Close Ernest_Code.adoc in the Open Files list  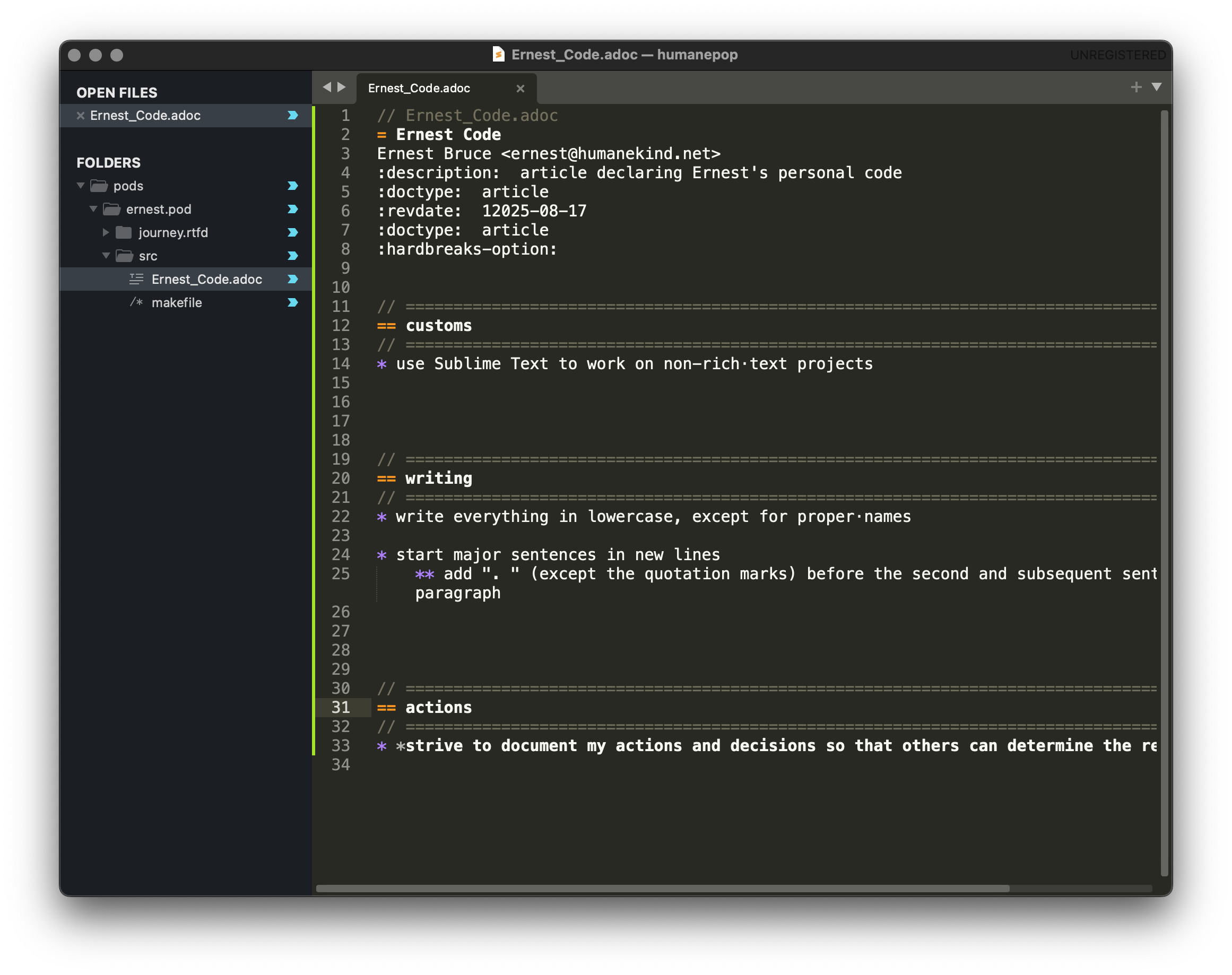(81, 116)
